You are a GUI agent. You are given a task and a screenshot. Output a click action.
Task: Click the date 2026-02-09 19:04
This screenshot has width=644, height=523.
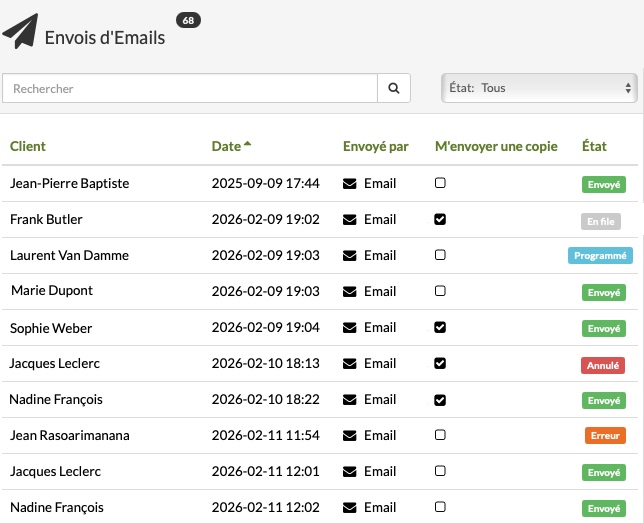point(265,327)
